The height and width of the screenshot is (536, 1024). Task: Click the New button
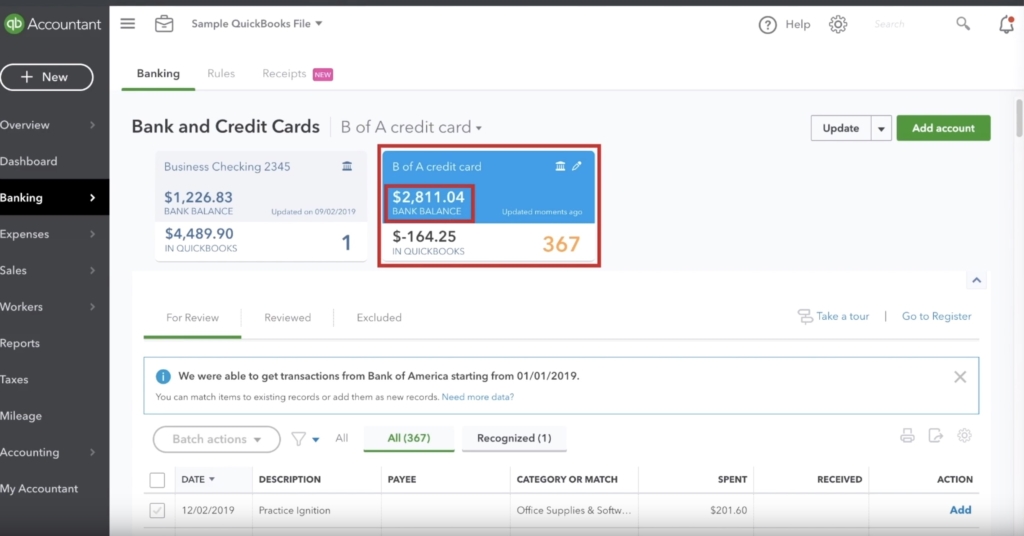click(x=47, y=77)
